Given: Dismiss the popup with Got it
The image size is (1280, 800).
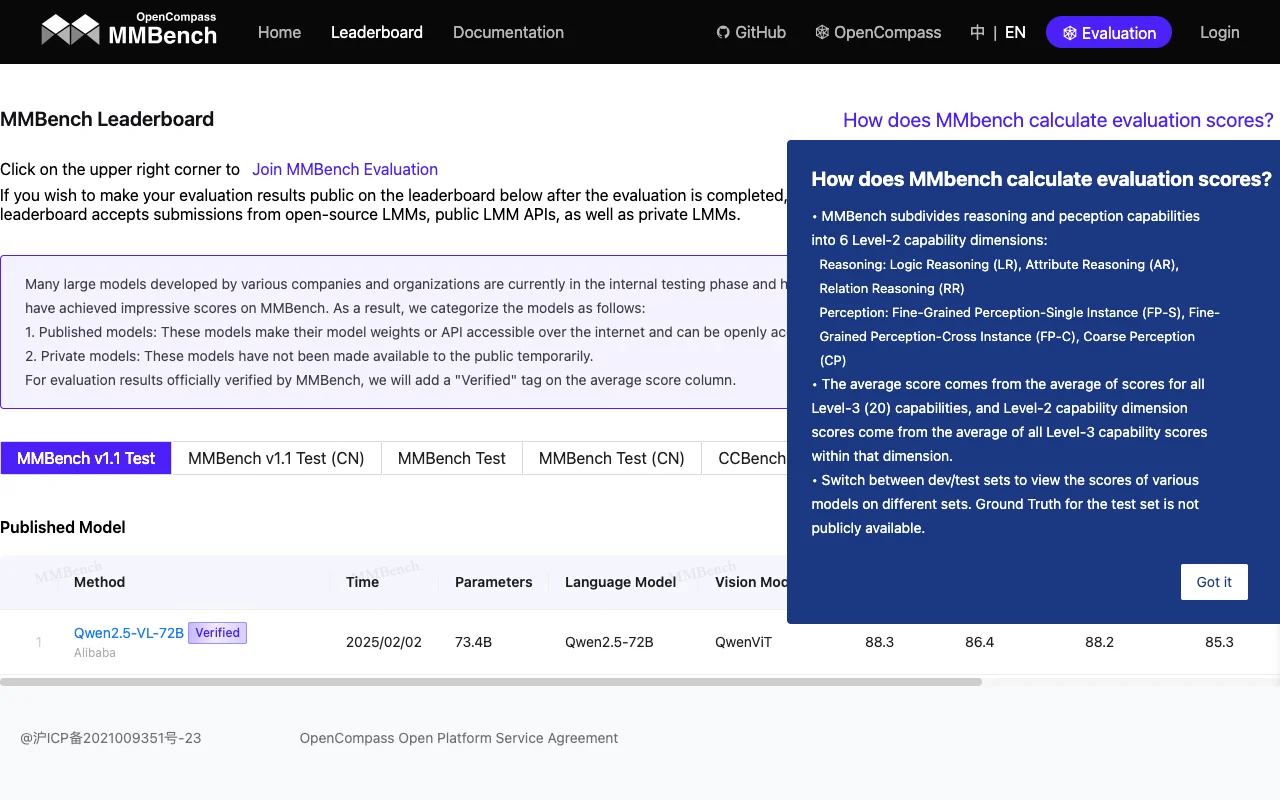Looking at the screenshot, I should point(1214,582).
